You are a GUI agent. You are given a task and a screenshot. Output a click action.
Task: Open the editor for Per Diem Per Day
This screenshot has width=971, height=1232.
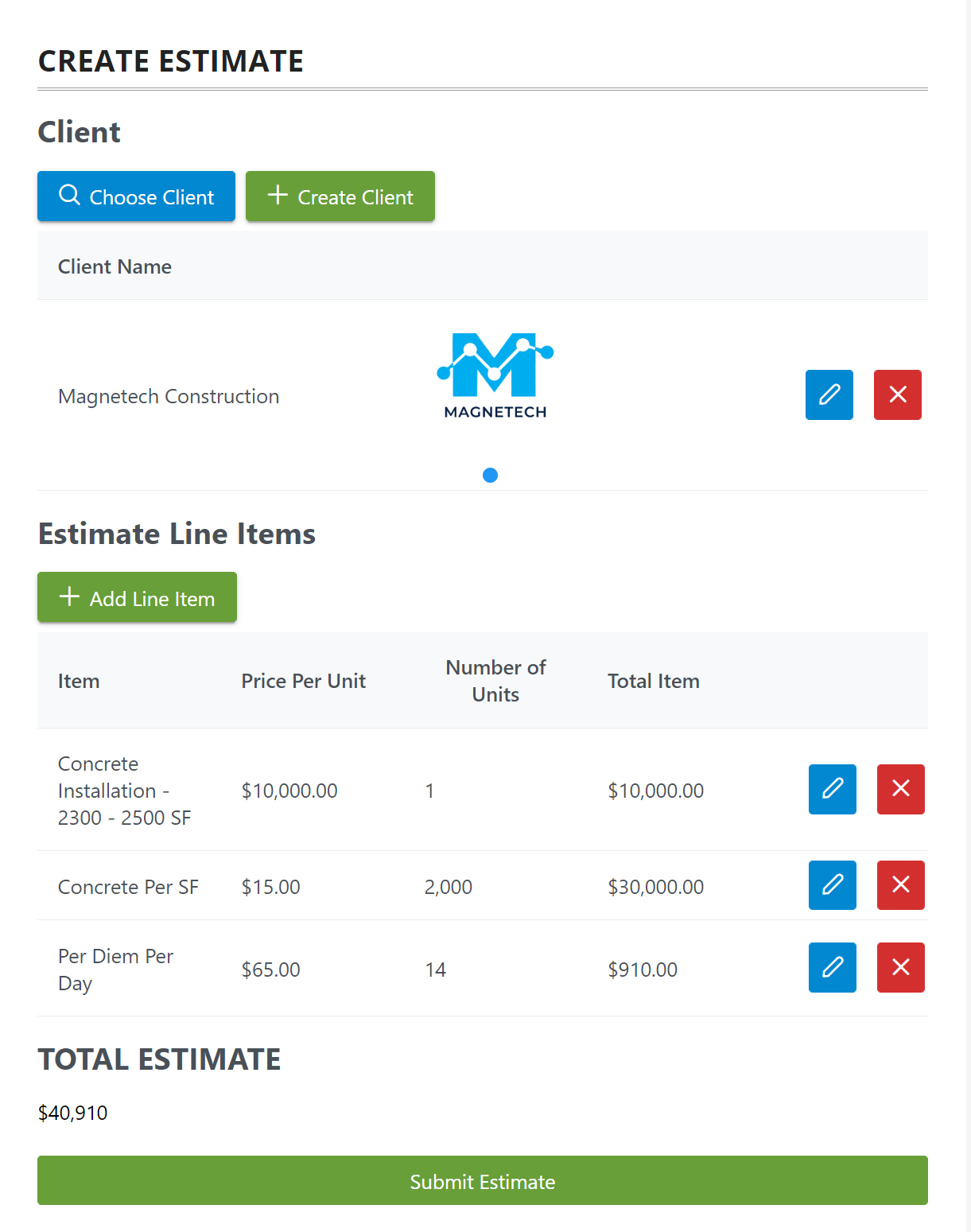pyautogui.click(x=832, y=967)
